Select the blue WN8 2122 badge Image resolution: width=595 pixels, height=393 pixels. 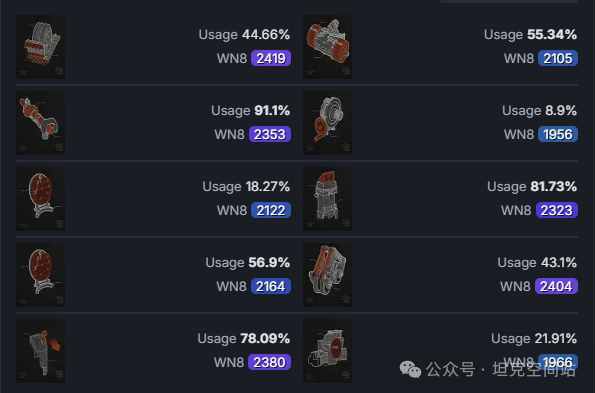tap(271, 210)
